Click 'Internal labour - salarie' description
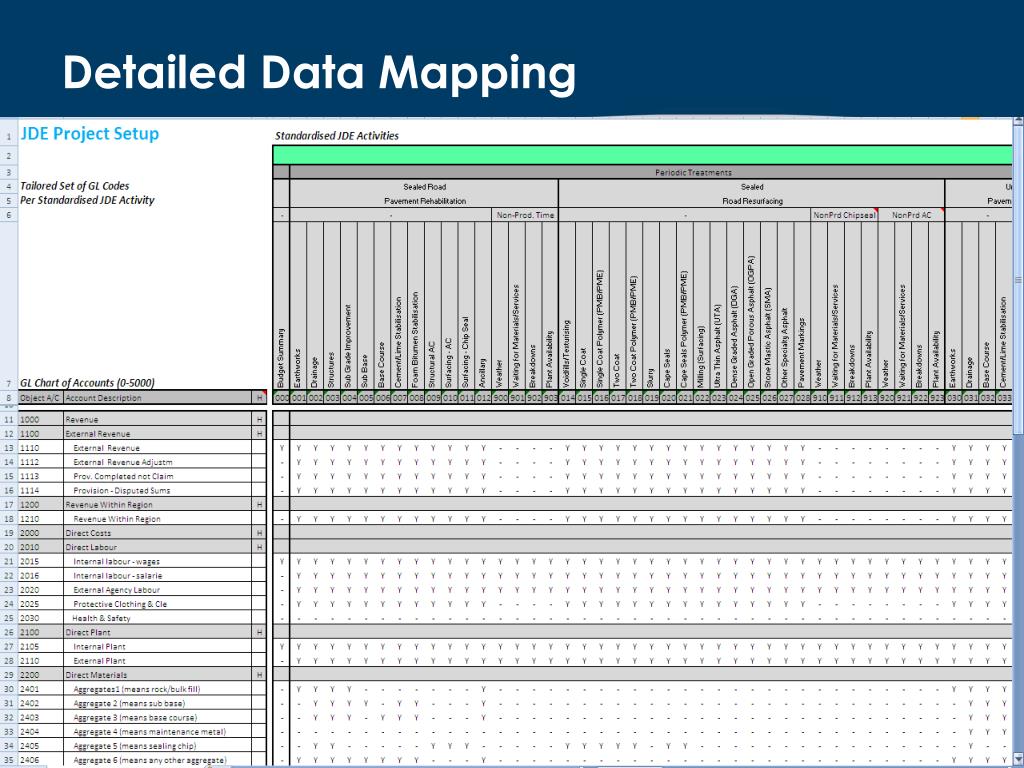The height and width of the screenshot is (768, 1024). tap(118, 576)
